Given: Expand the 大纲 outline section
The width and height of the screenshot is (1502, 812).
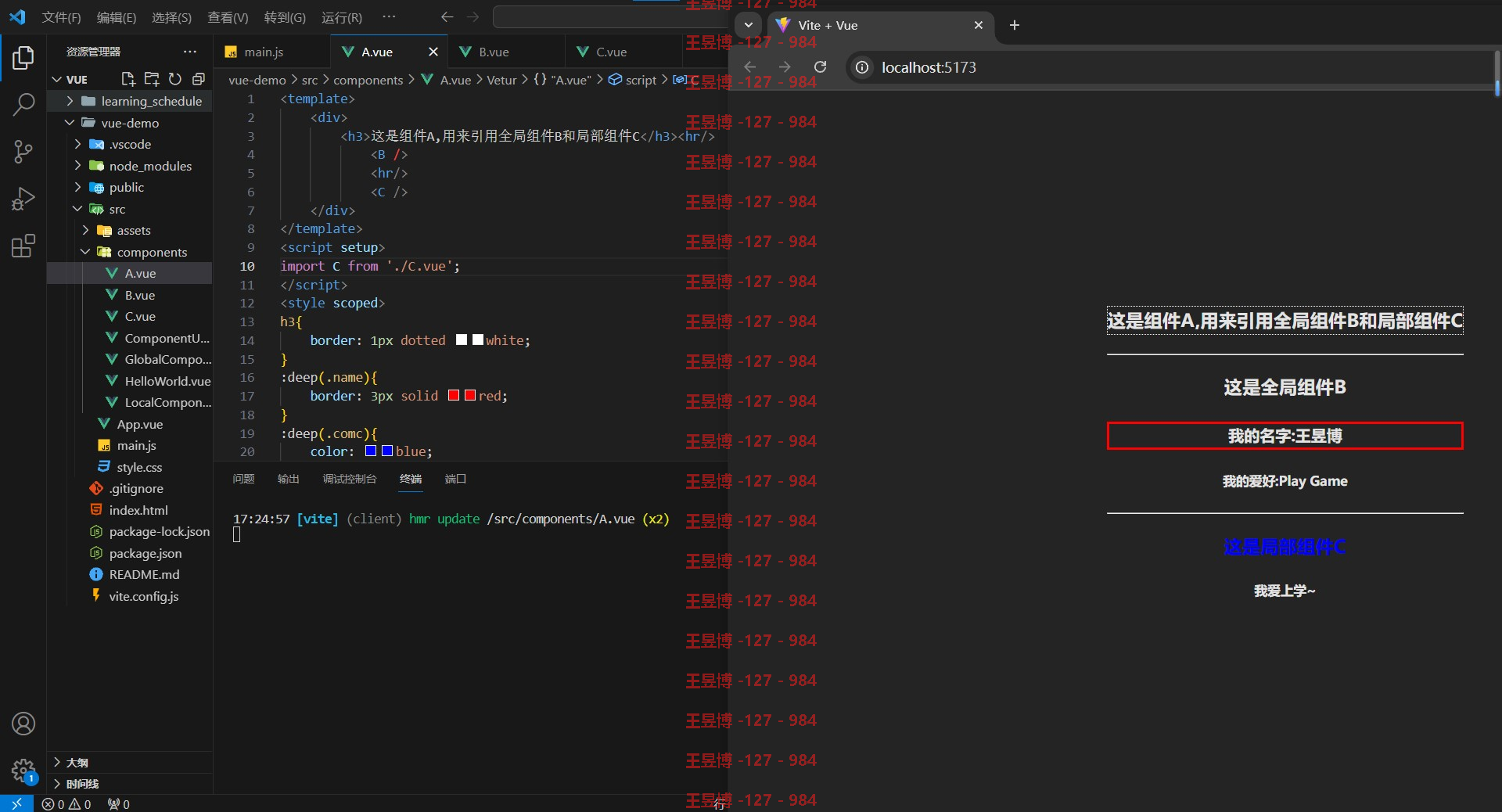Looking at the screenshot, I should (x=129, y=762).
